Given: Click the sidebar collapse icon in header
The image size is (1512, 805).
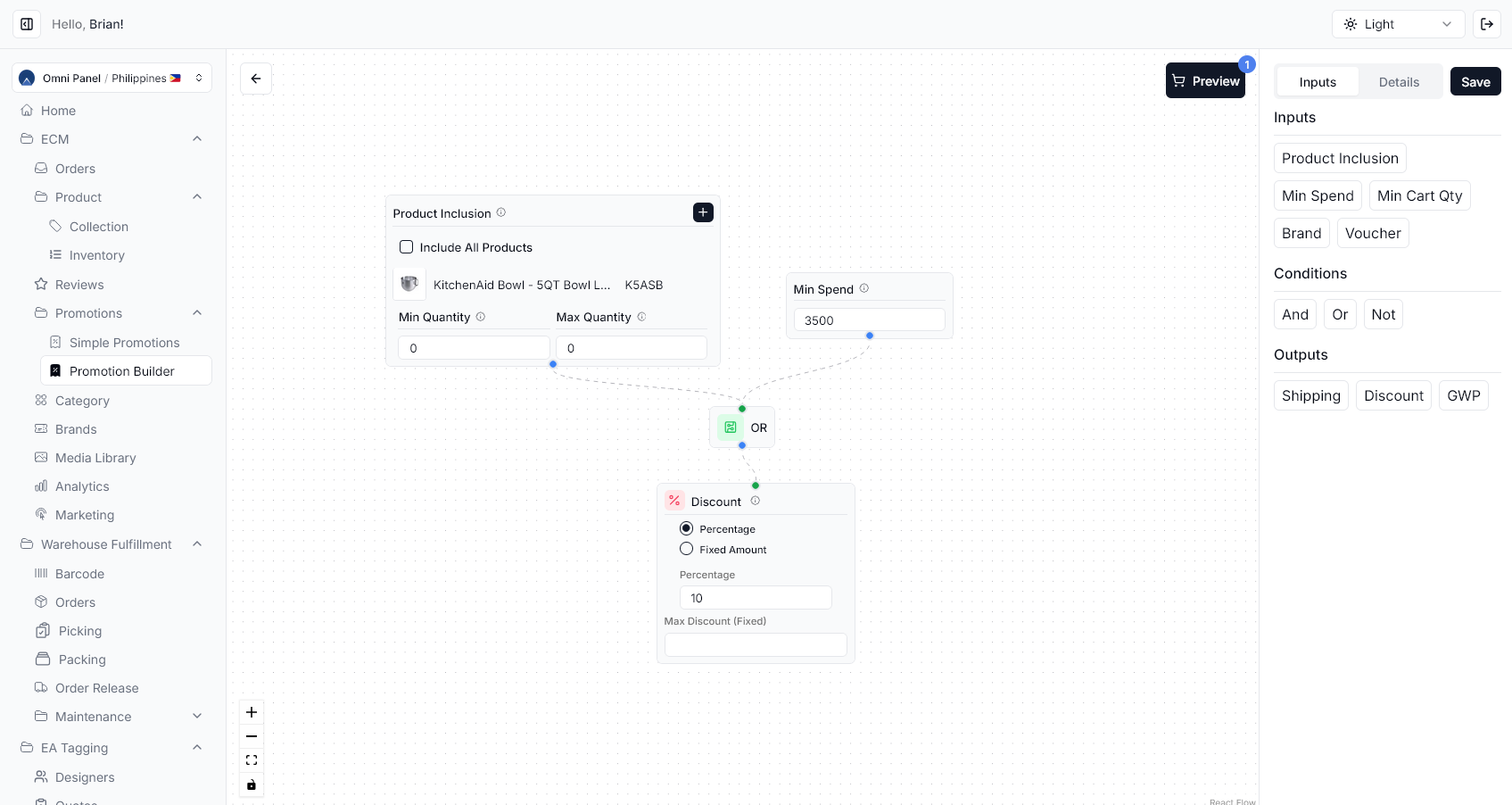Looking at the screenshot, I should click(27, 24).
